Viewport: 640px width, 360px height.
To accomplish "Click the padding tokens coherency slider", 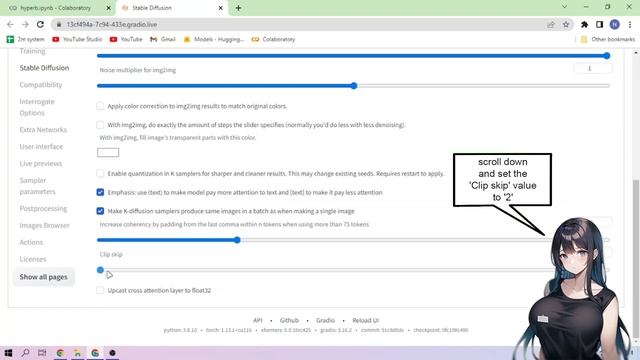I will pos(353,240).
